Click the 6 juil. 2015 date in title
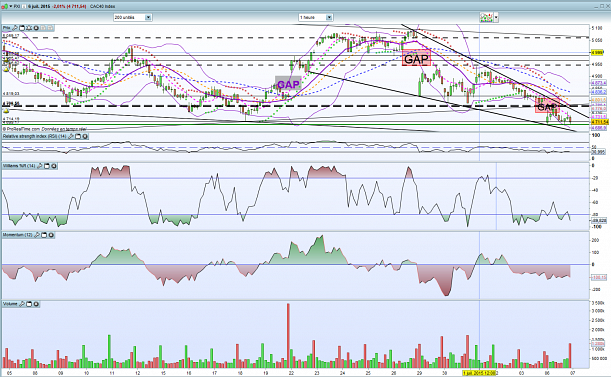This screenshot has height=377, width=611. (x=39, y=6)
